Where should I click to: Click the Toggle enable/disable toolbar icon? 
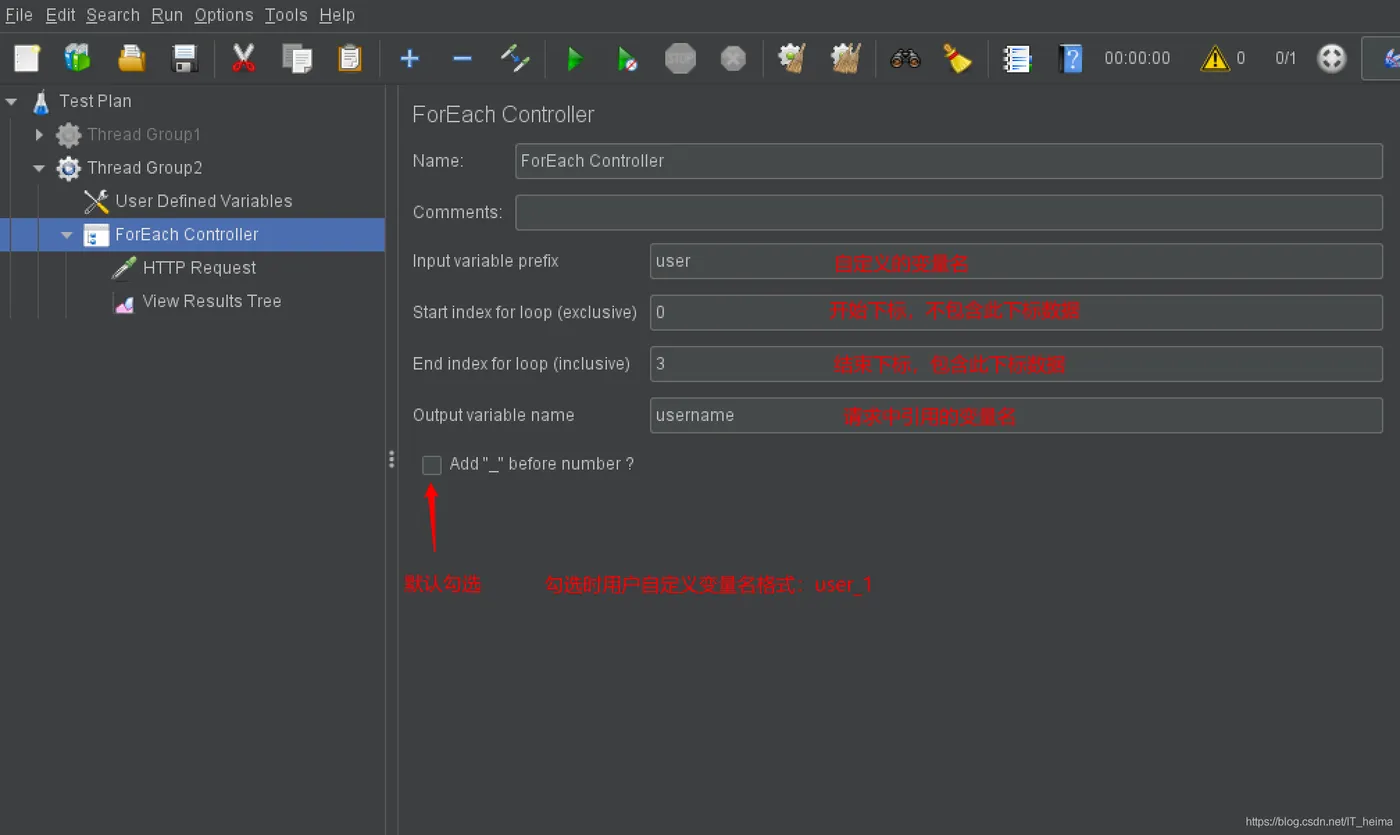click(x=515, y=59)
